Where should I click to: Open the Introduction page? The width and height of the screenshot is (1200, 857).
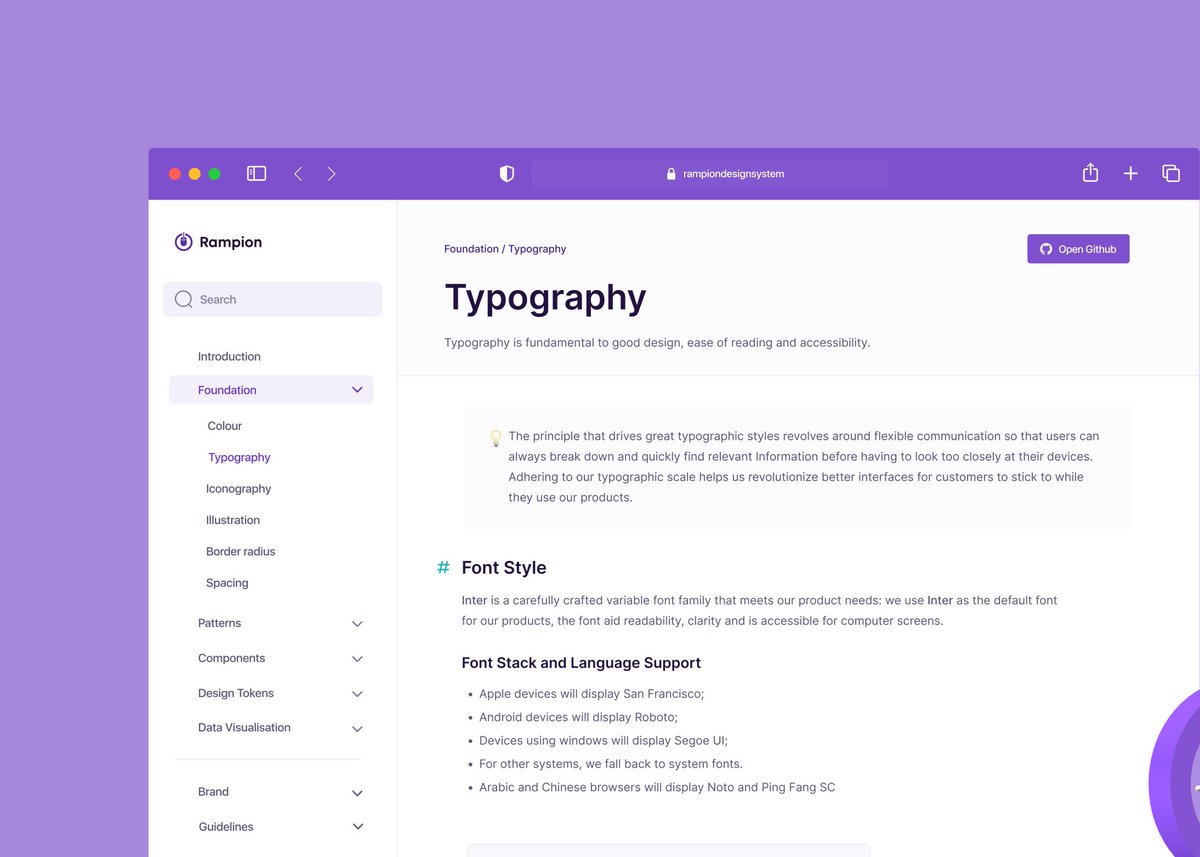click(x=229, y=356)
